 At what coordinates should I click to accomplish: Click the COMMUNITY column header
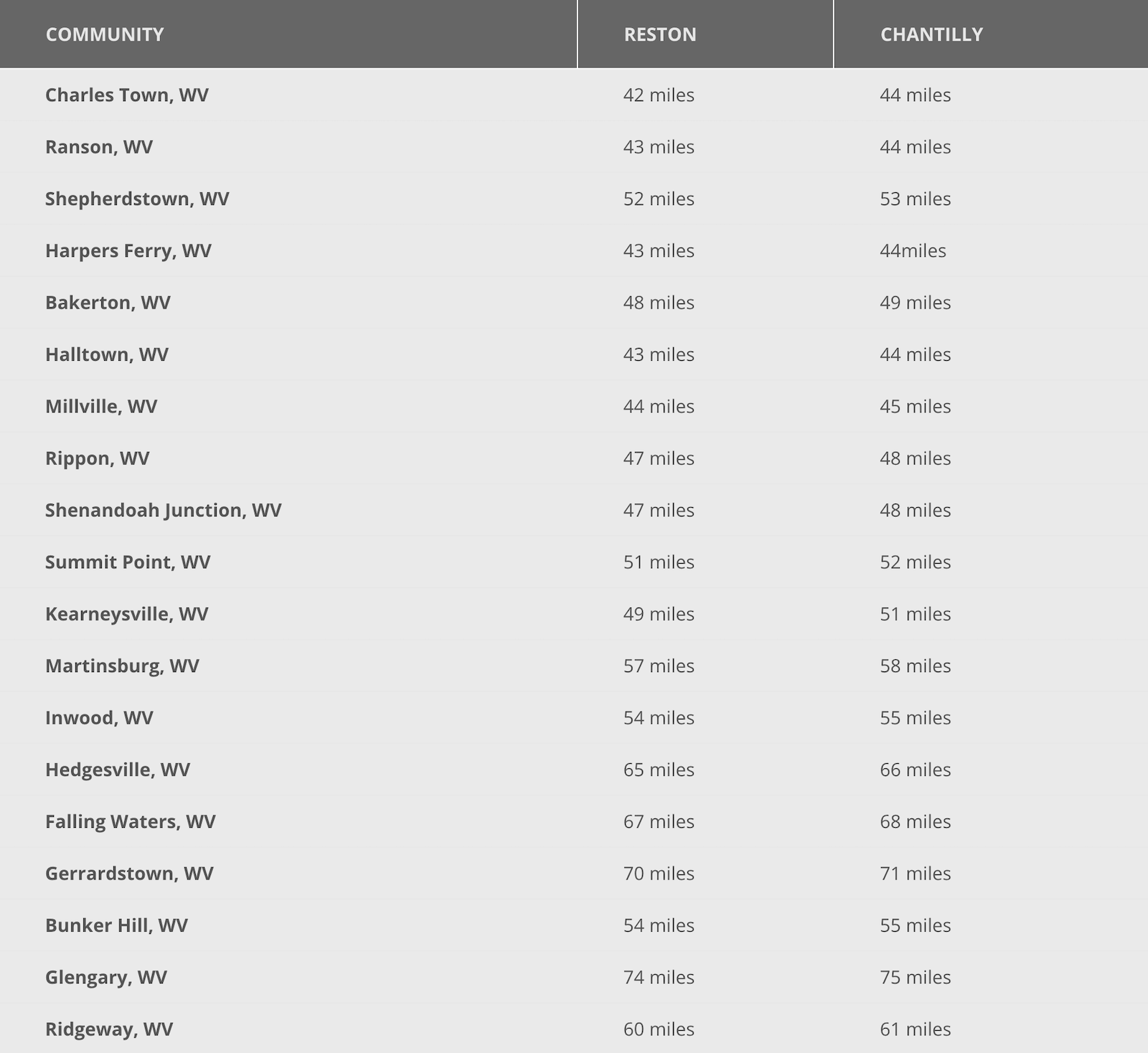pyautogui.click(x=105, y=34)
